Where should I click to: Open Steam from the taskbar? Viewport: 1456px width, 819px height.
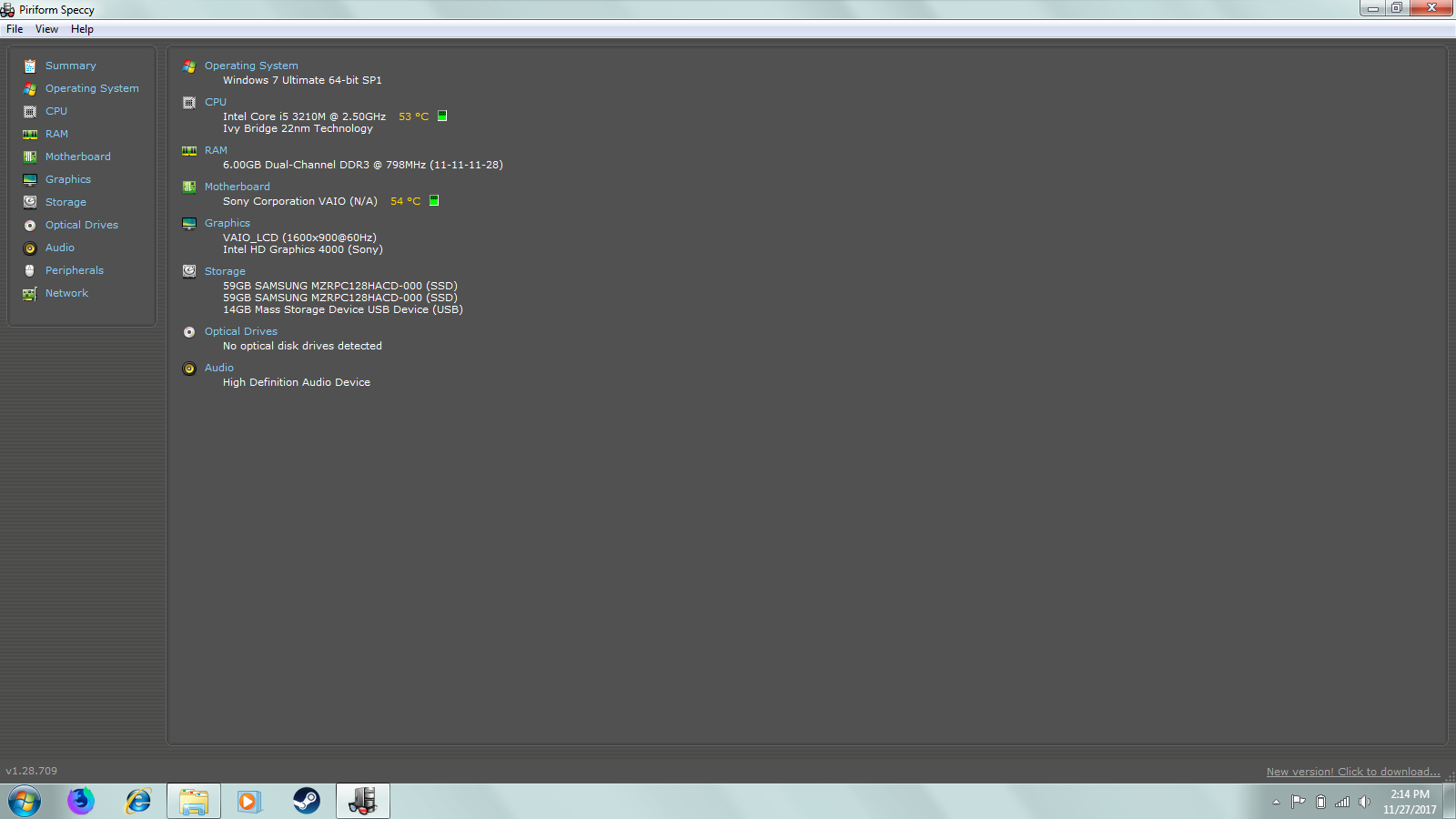pos(307,801)
